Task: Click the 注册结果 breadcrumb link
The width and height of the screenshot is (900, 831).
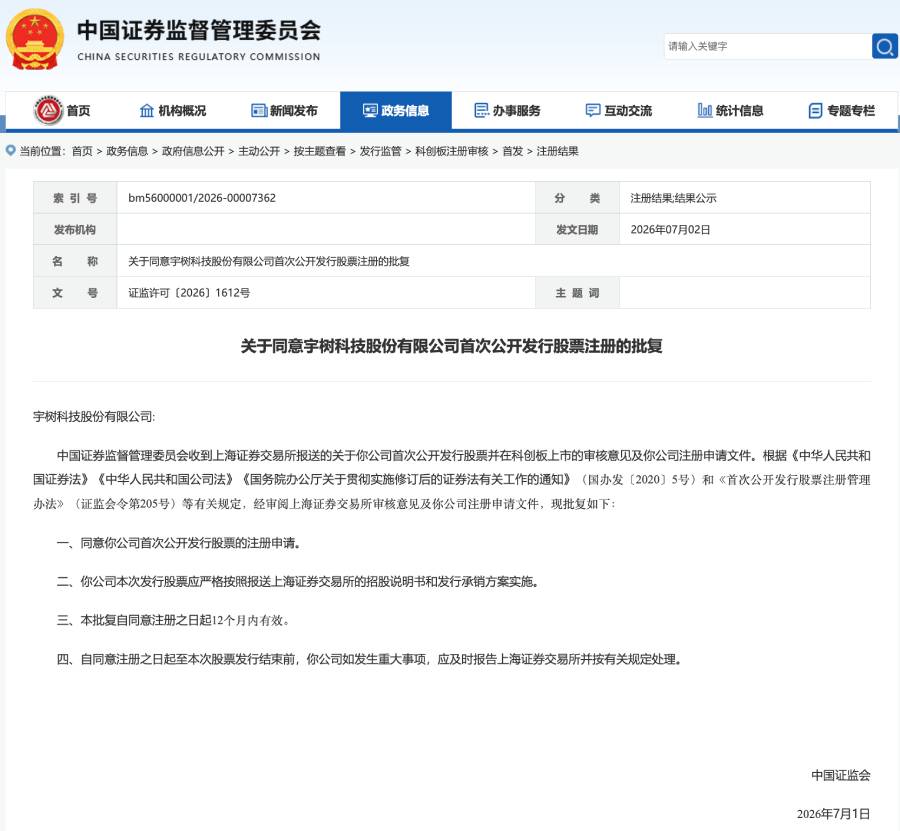Action: click(x=557, y=151)
